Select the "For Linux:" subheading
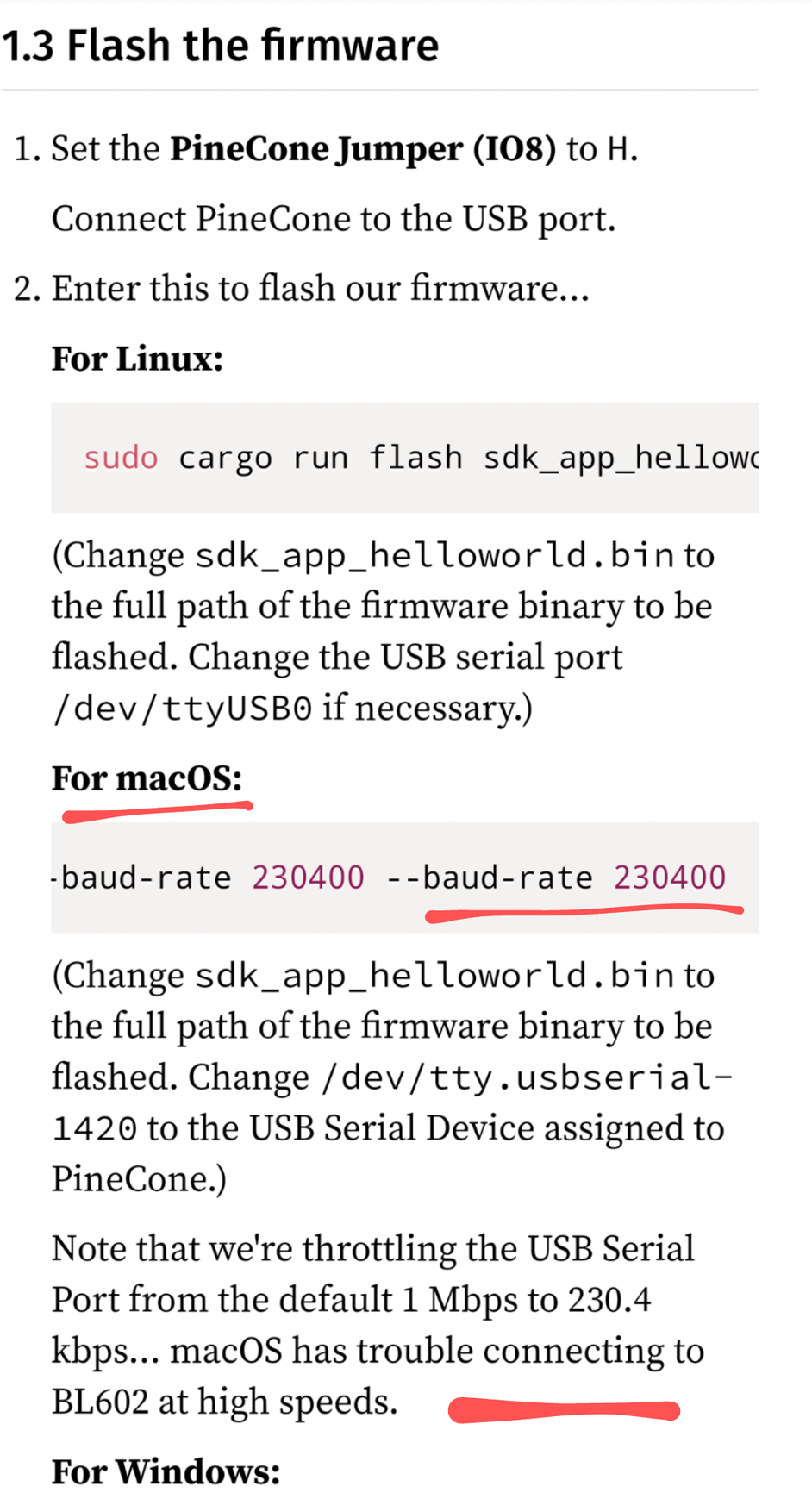 [137, 359]
